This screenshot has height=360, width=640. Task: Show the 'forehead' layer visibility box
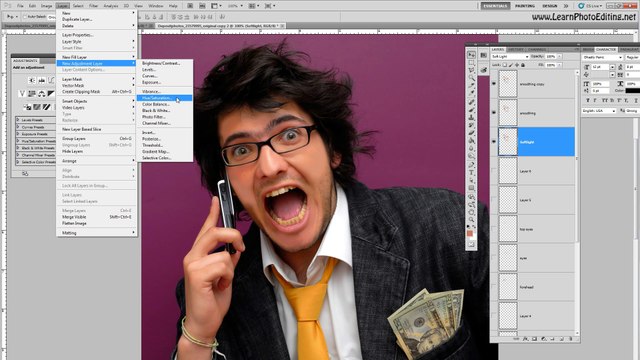tap(494, 287)
